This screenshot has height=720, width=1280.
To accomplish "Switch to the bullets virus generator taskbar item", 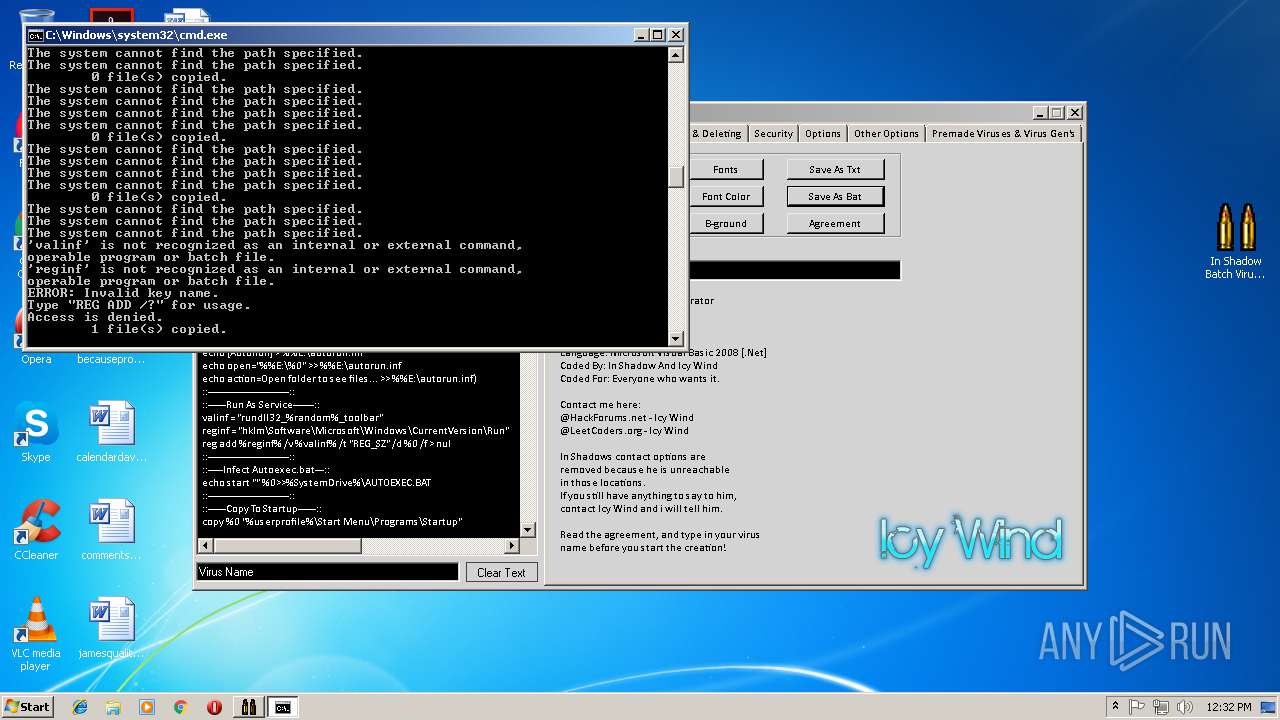I will pyautogui.click(x=249, y=707).
